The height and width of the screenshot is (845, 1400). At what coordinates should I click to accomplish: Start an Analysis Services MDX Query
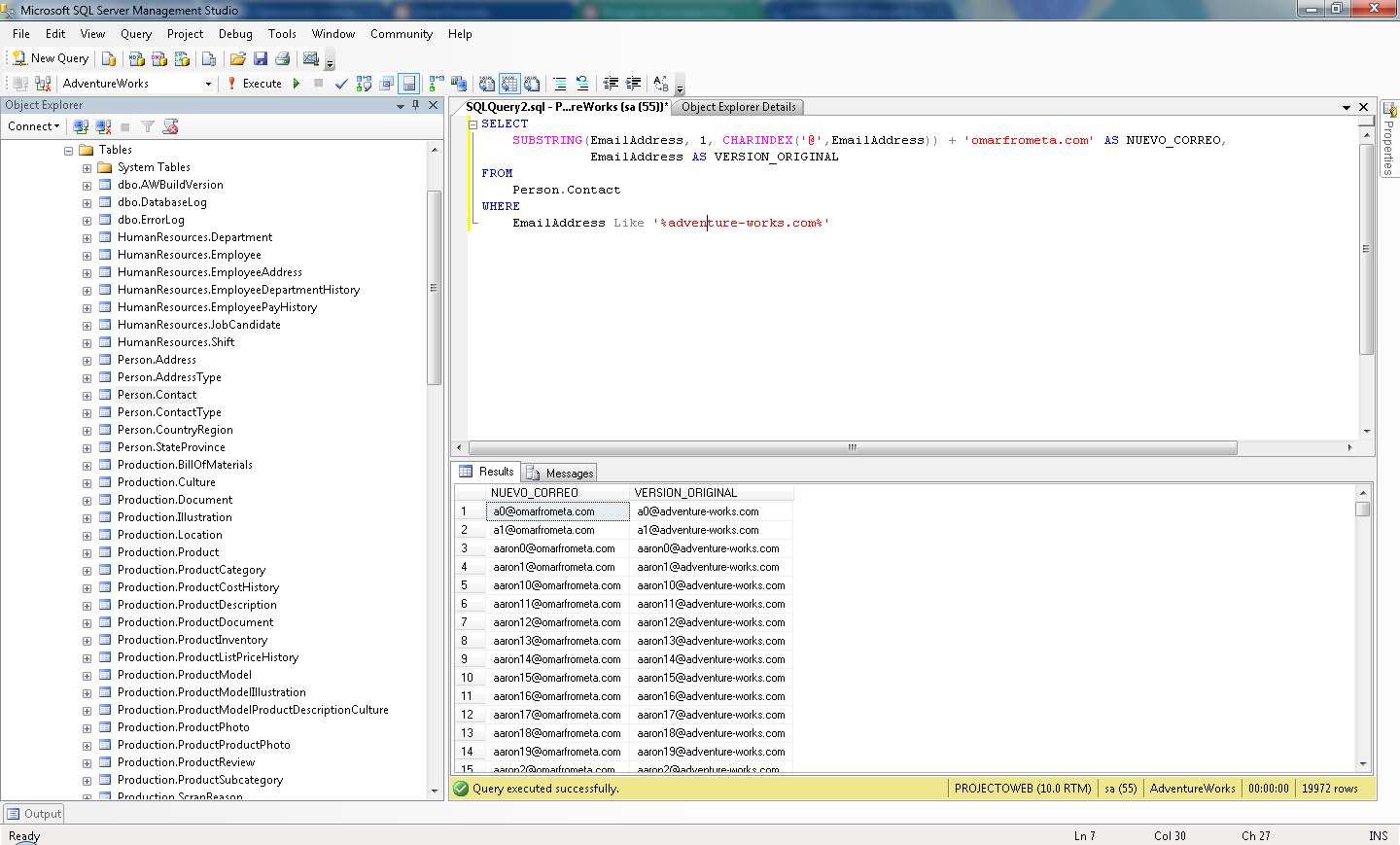tap(137, 58)
